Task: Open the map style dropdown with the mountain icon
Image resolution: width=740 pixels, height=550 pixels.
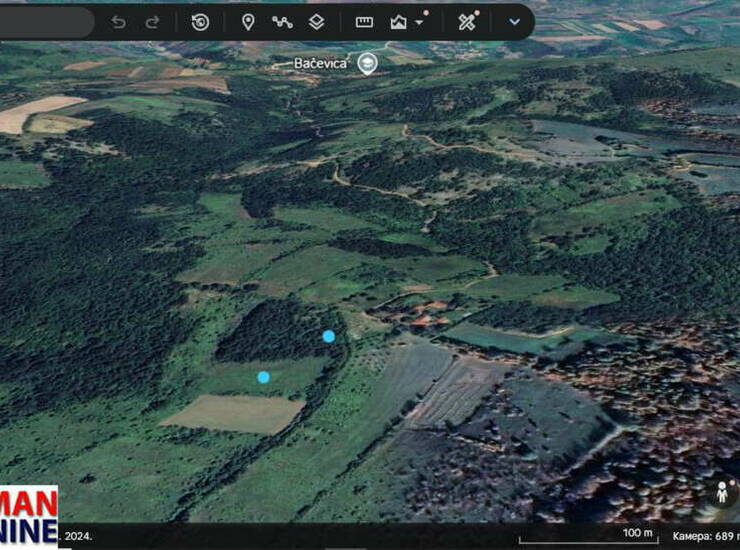Action: 404,22
